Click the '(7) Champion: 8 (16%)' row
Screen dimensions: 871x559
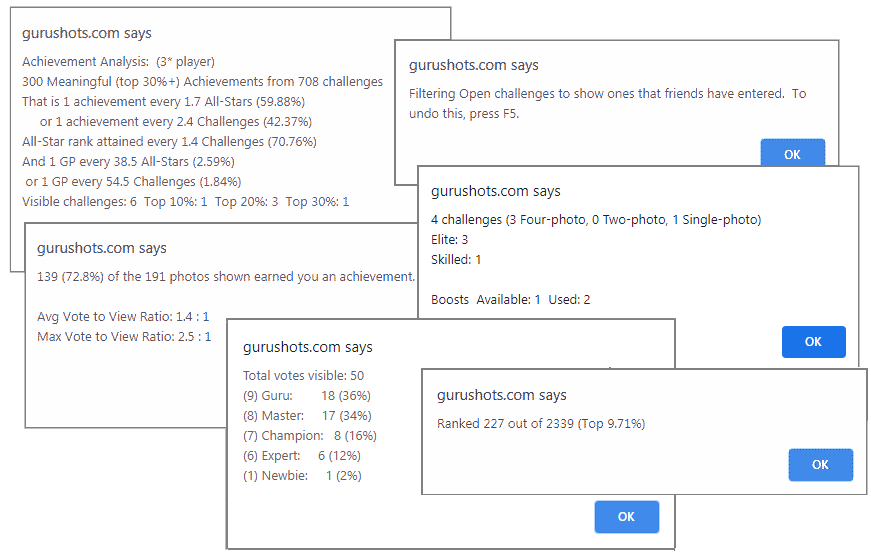click(309, 436)
